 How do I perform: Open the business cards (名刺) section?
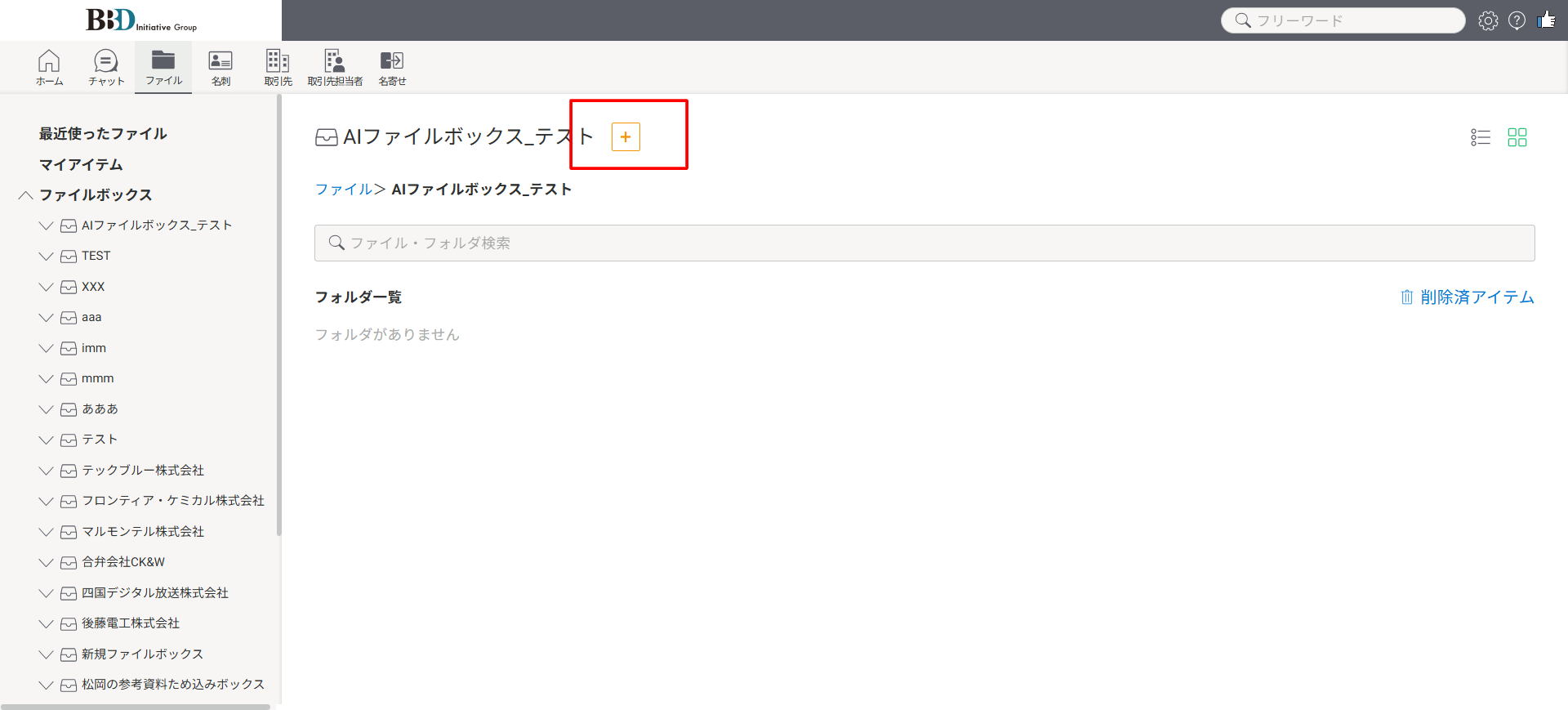pyautogui.click(x=220, y=68)
